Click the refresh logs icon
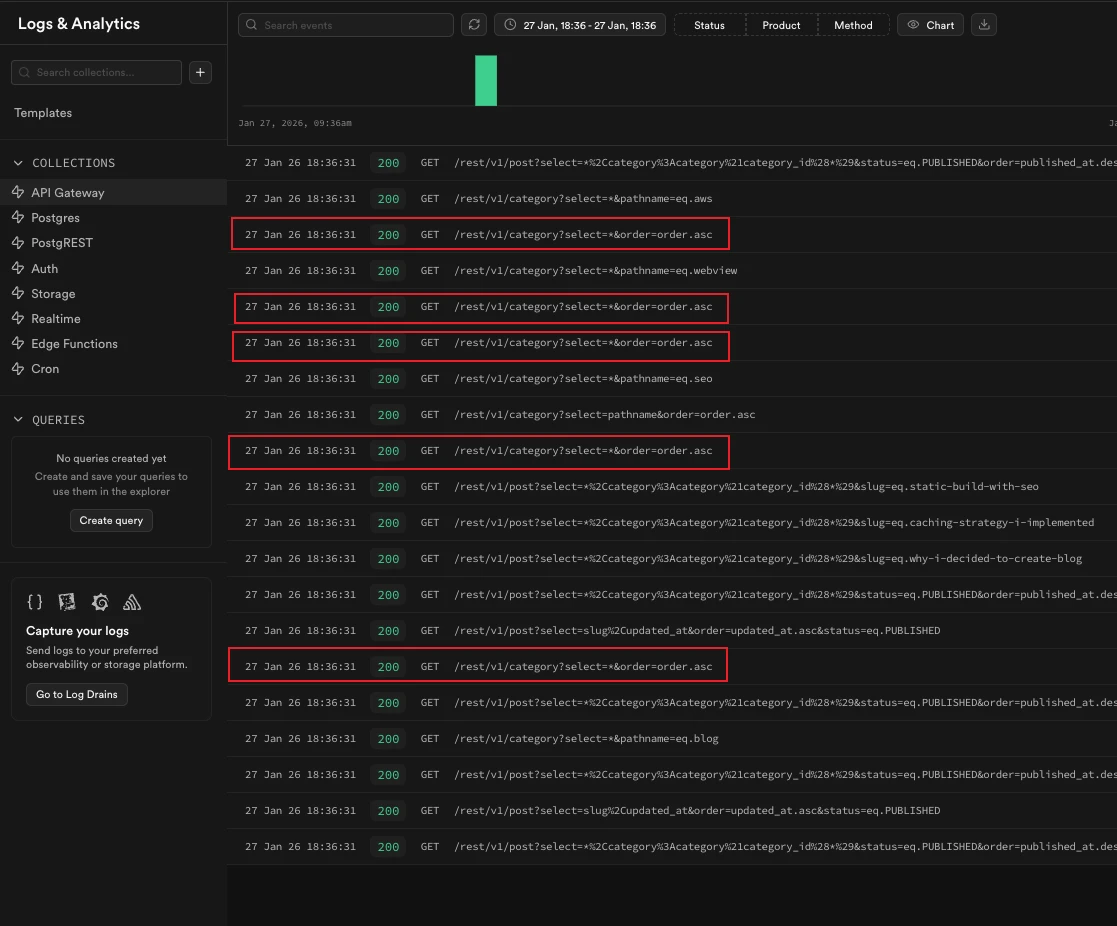The image size is (1117, 926). coord(474,25)
